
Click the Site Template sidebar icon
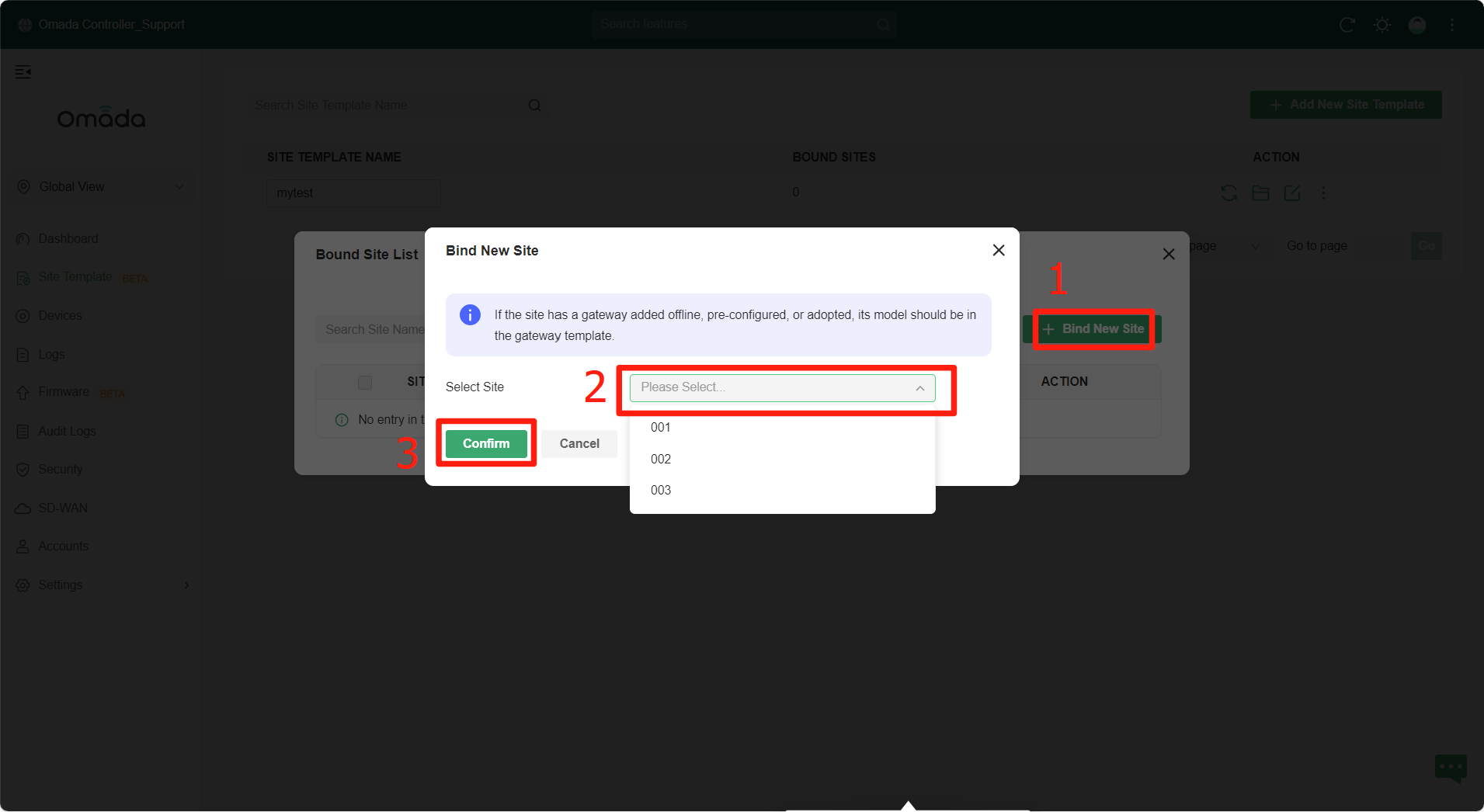coord(23,278)
